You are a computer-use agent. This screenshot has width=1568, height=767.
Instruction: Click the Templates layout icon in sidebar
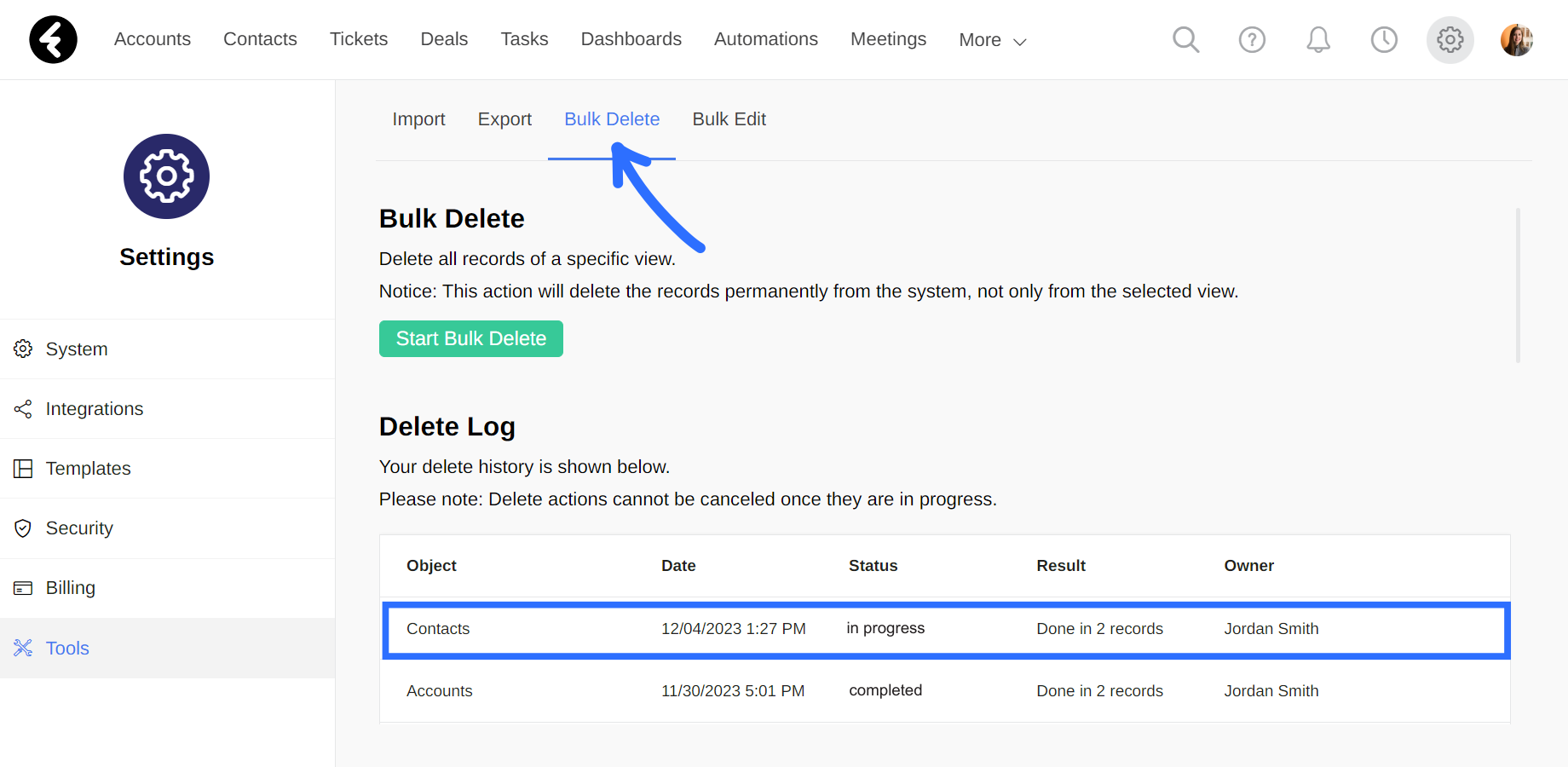click(23, 469)
